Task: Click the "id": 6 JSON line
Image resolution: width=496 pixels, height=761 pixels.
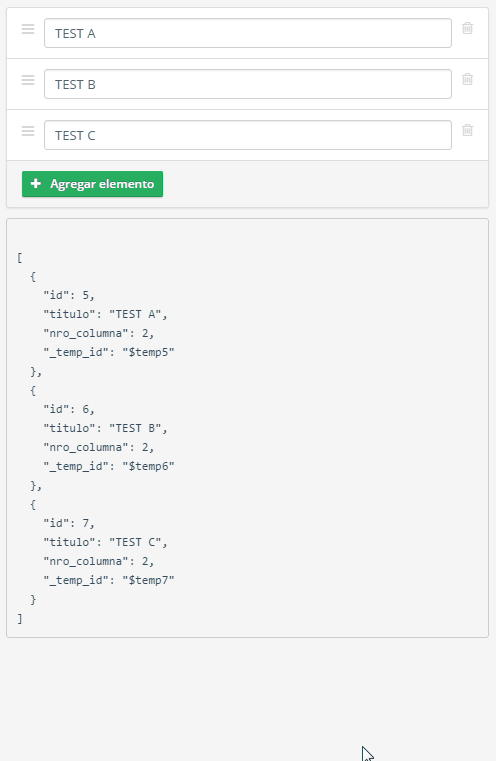Action: [x=69, y=409]
